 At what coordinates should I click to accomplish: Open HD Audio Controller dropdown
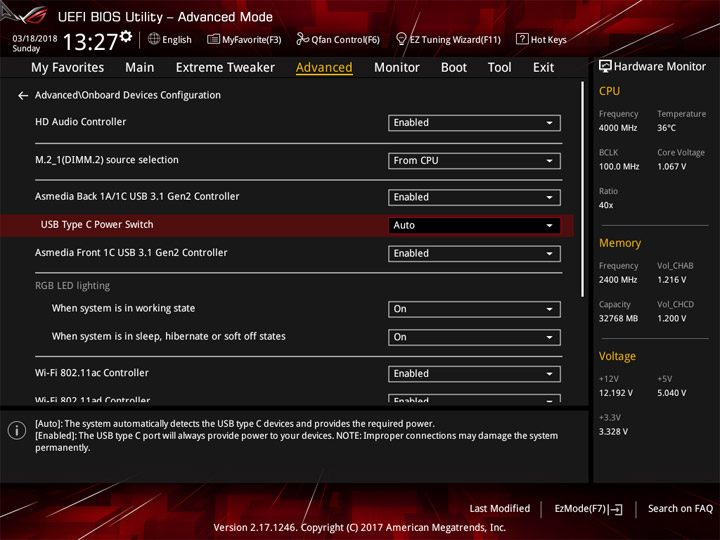(x=474, y=123)
